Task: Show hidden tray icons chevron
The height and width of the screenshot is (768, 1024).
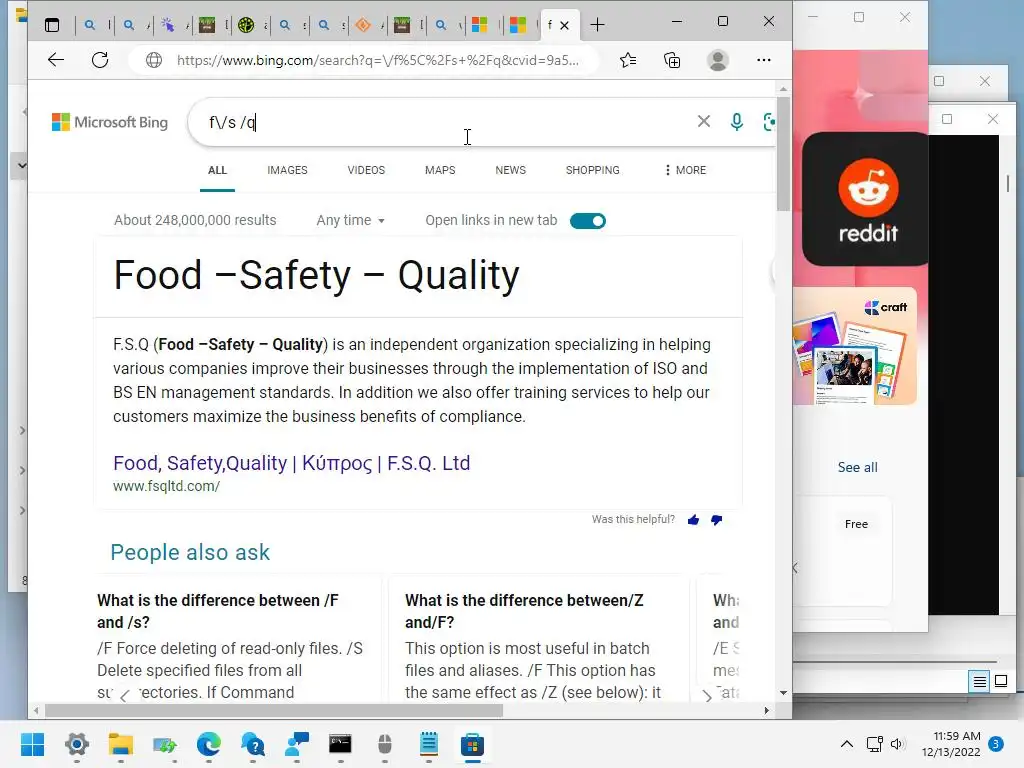Action: click(846, 744)
